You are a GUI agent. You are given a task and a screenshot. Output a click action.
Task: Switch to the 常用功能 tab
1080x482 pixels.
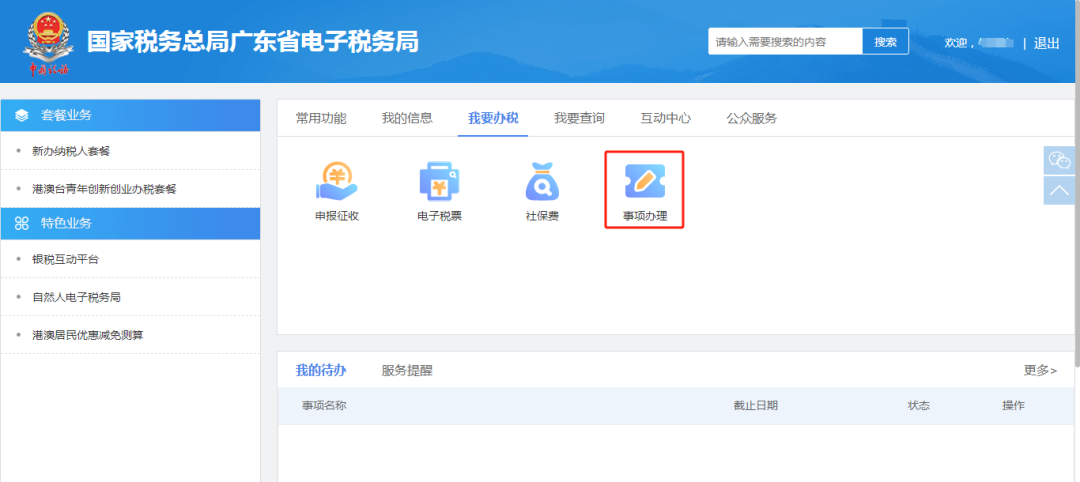tap(321, 118)
